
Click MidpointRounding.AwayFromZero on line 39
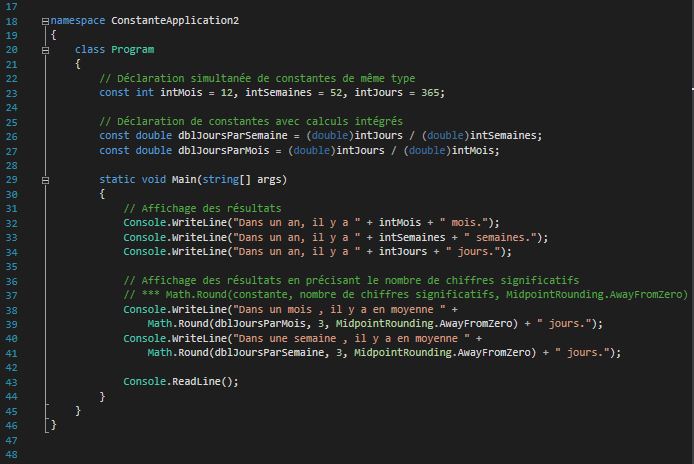[x=424, y=324]
